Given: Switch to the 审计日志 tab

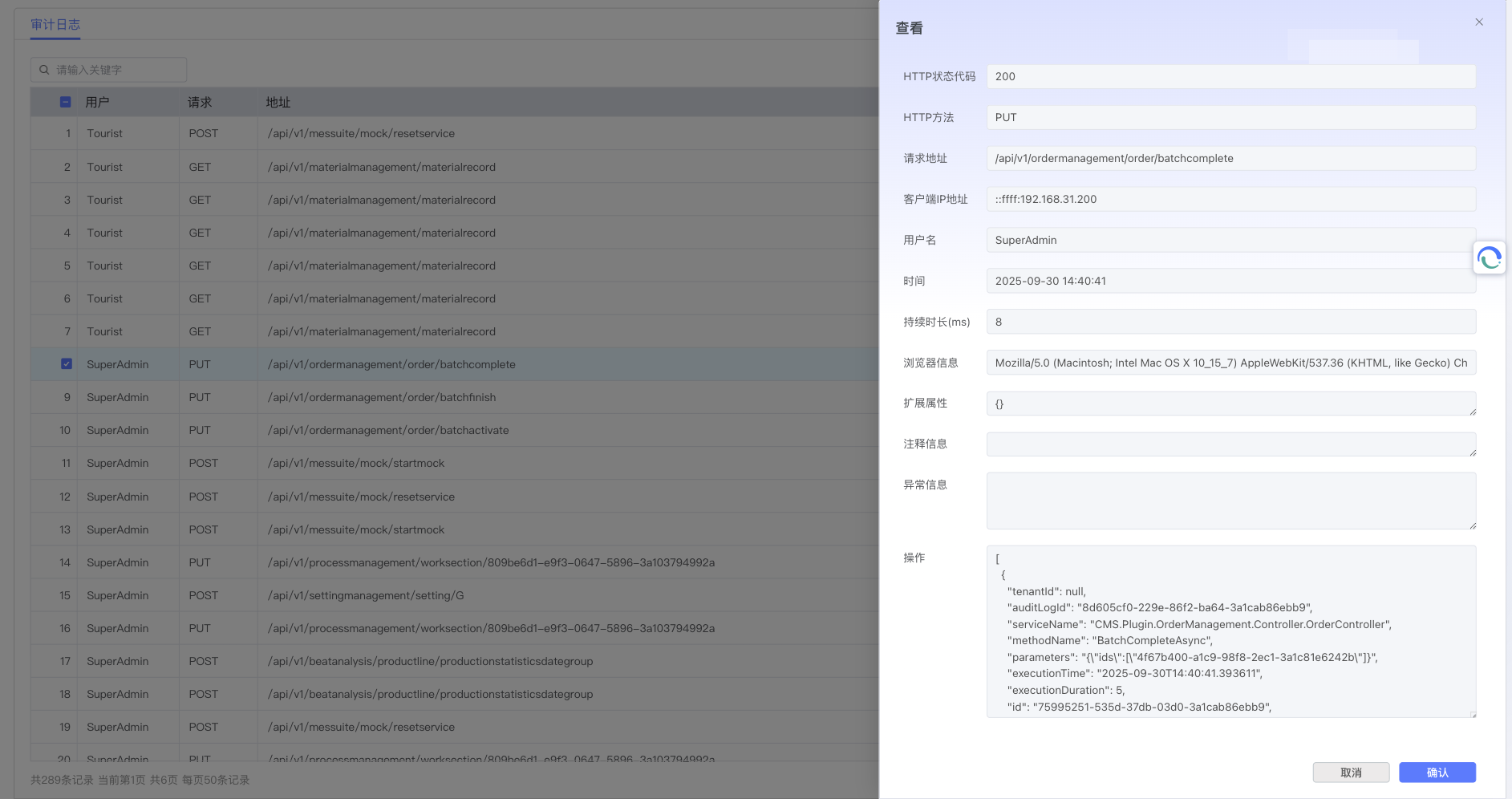Looking at the screenshot, I should tap(55, 25).
